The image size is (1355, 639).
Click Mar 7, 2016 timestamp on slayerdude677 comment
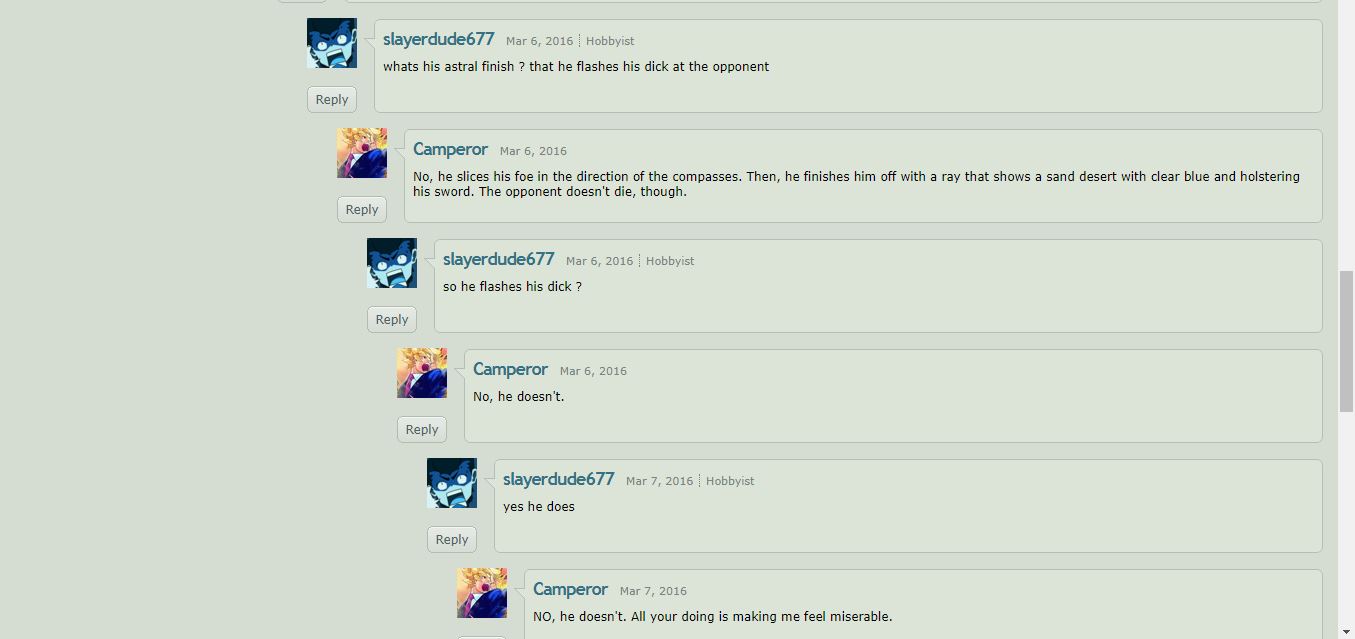(659, 481)
